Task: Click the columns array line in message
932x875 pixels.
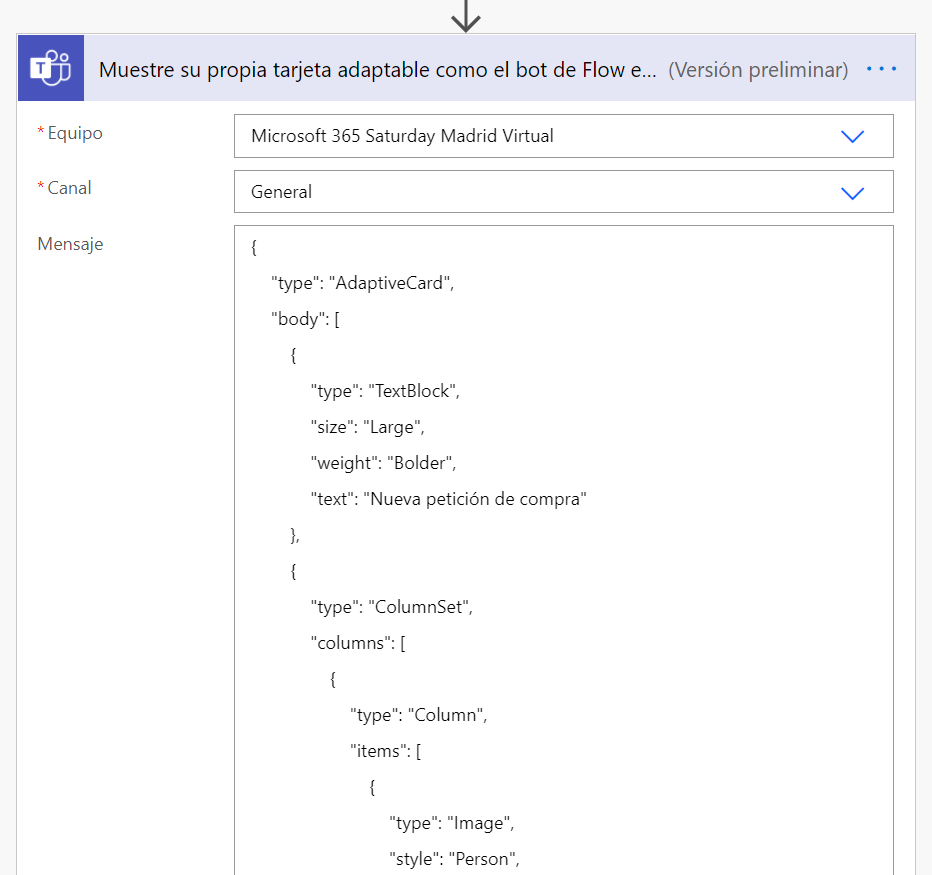Action: point(358,643)
